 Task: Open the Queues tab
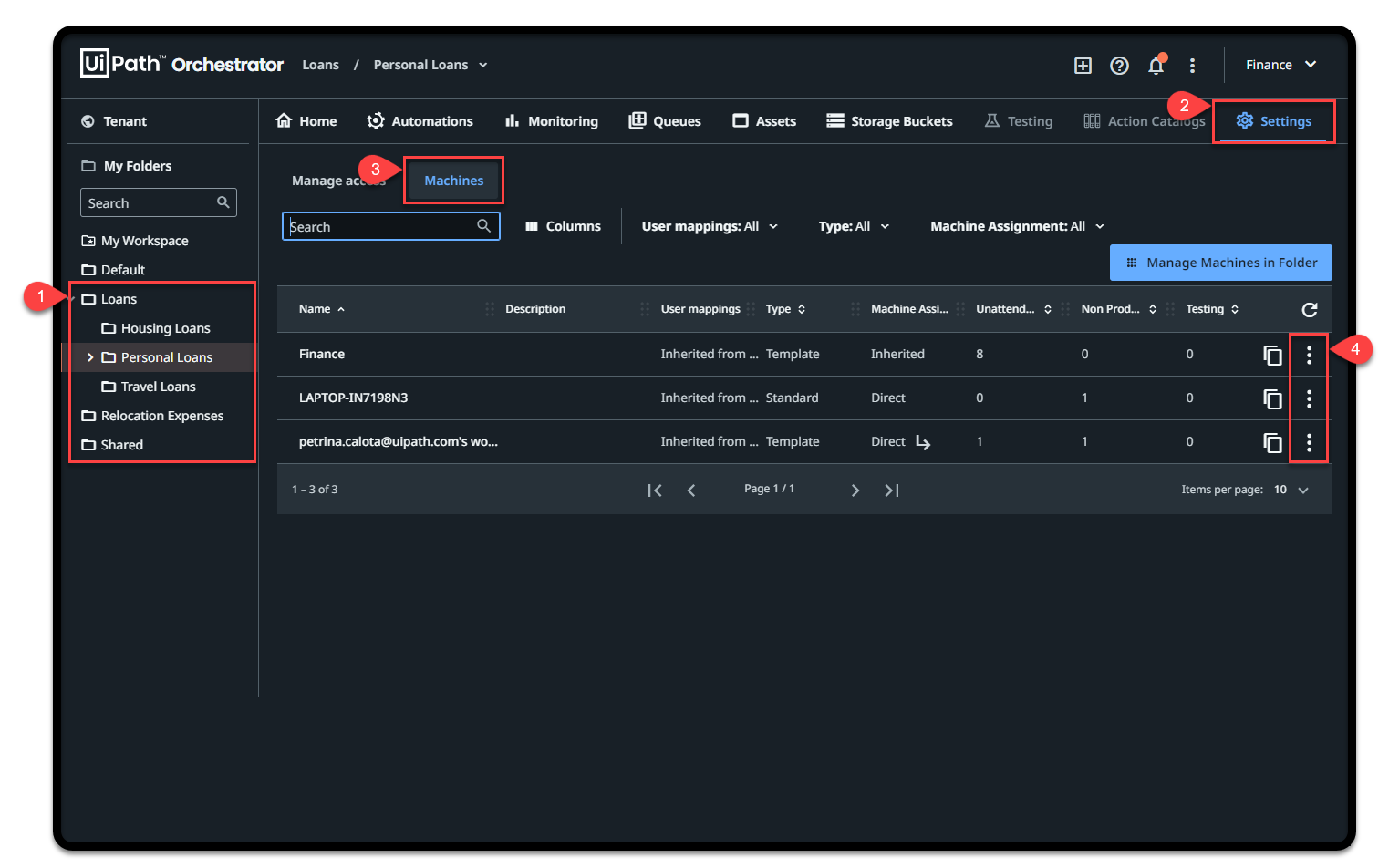[665, 121]
